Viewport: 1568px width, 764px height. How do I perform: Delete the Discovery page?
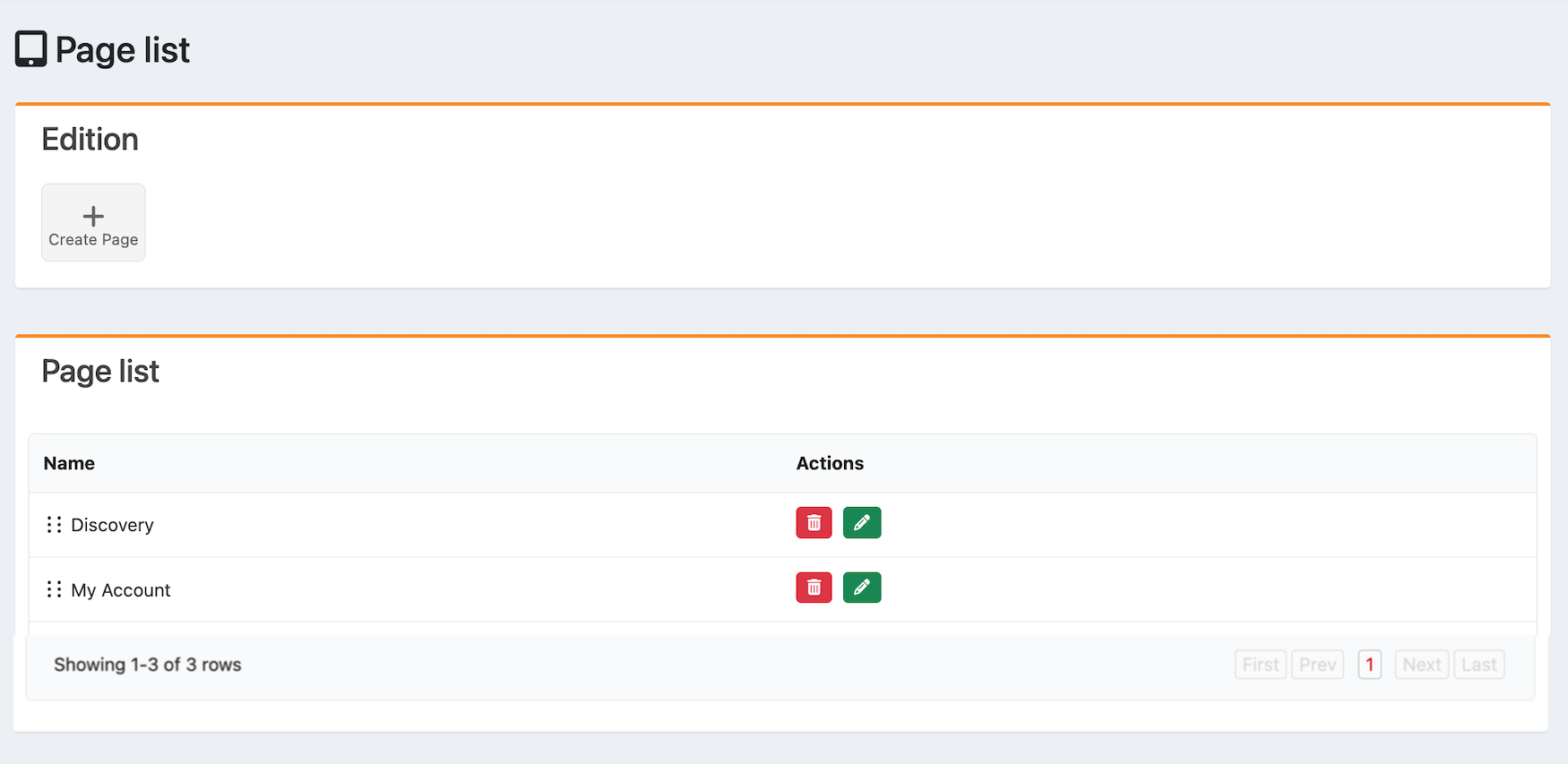[x=814, y=522]
